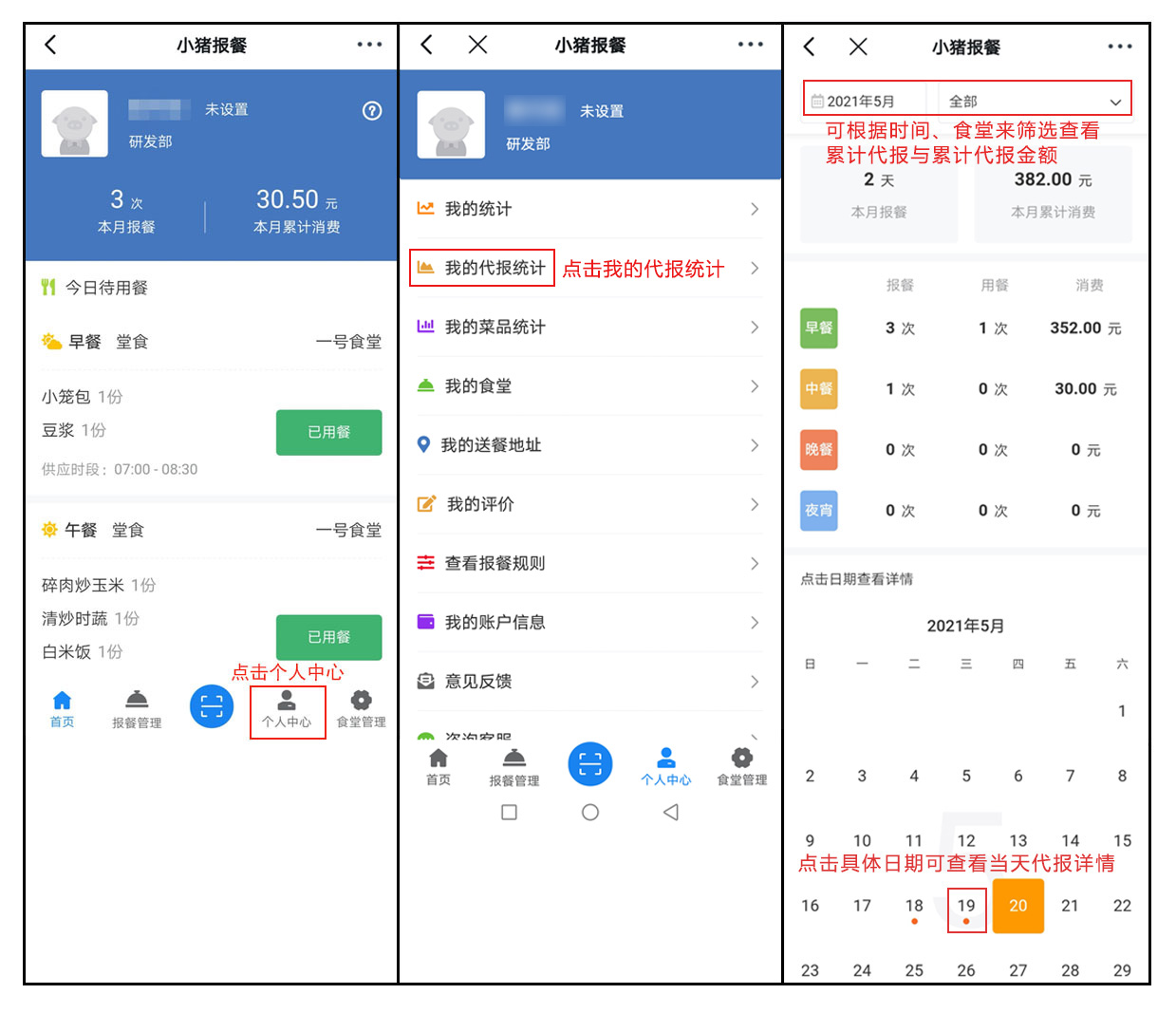Open the 全部 canteen filter dropdown
This screenshot has height=1013, width=1176.
tap(1036, 101)
